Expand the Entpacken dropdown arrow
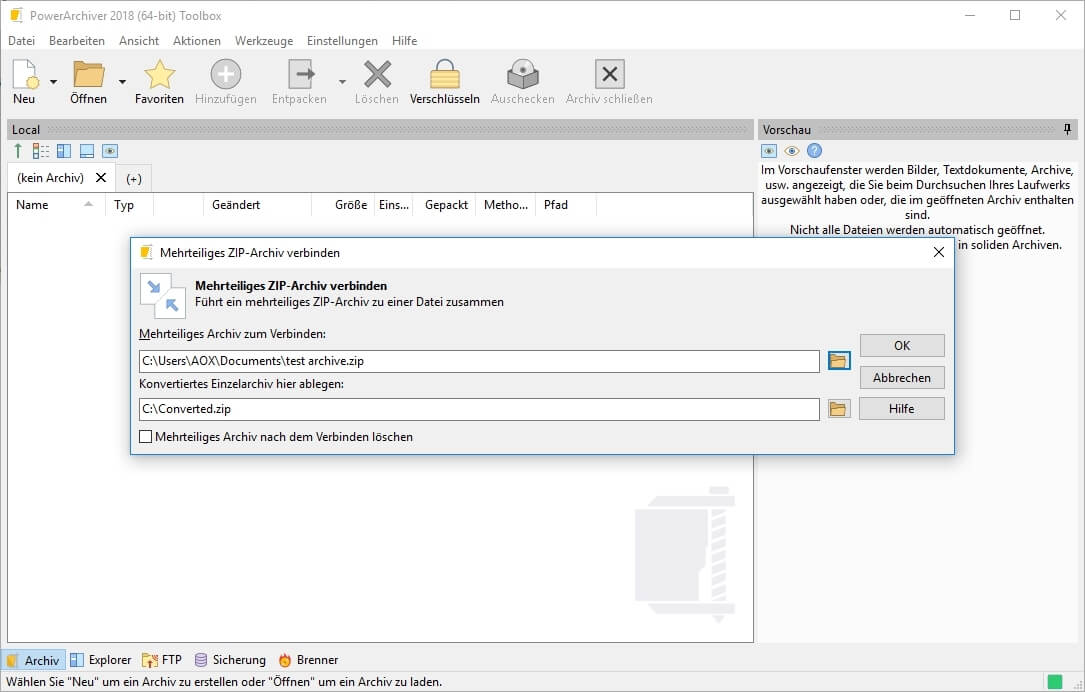The image size is (1085, 692). pos(342,82)
